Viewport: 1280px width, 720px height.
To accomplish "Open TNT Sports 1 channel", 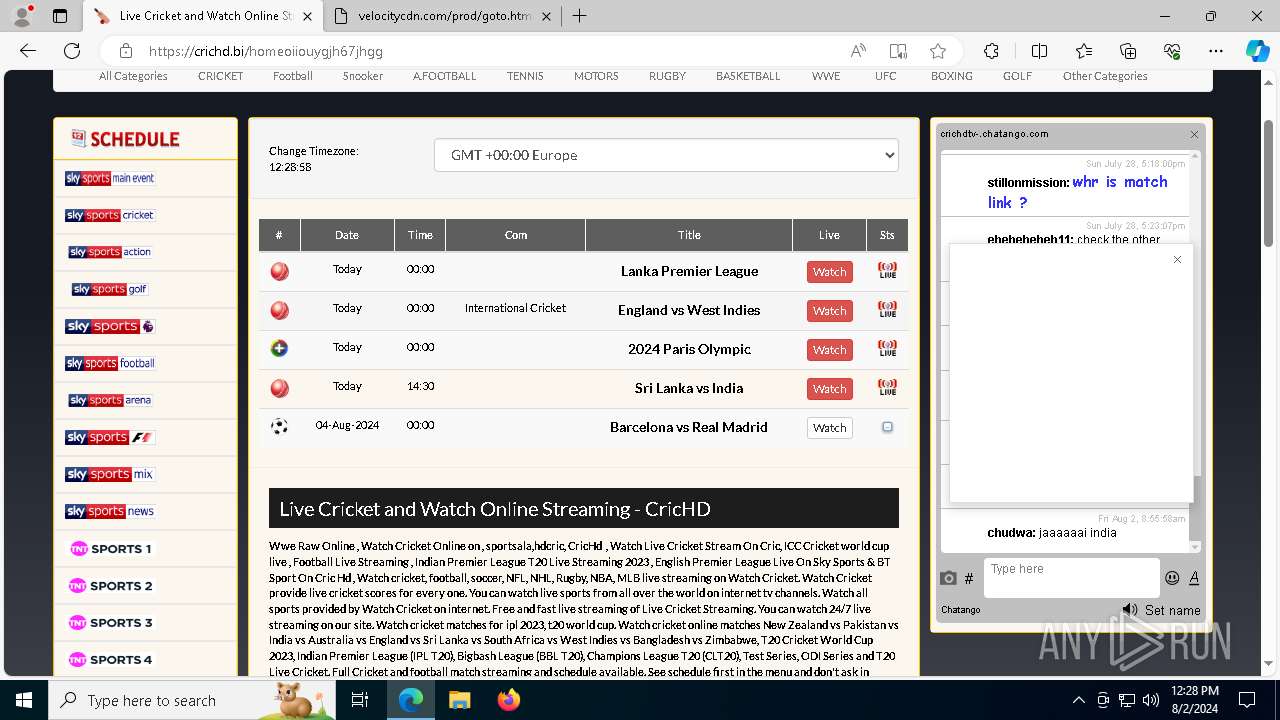I will [110, 548].
